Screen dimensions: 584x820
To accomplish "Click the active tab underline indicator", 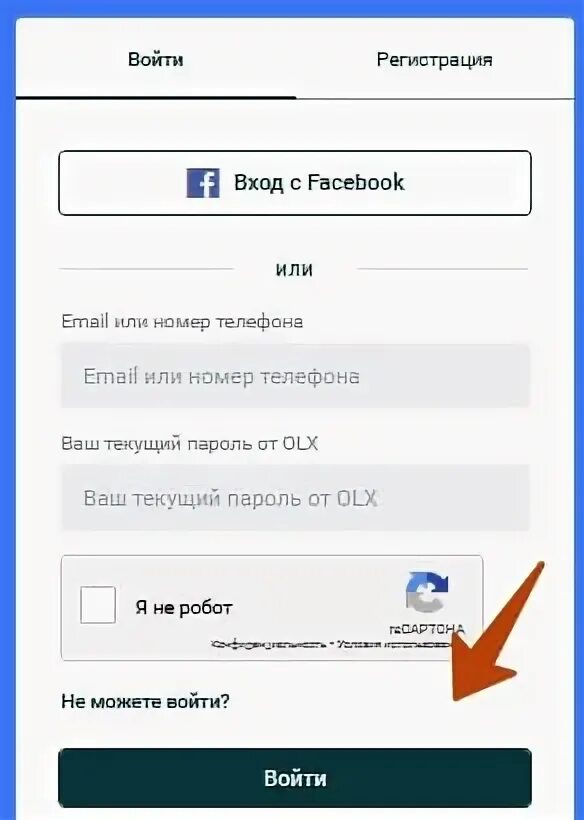I will pyautogui.click(x=156, y=97).
